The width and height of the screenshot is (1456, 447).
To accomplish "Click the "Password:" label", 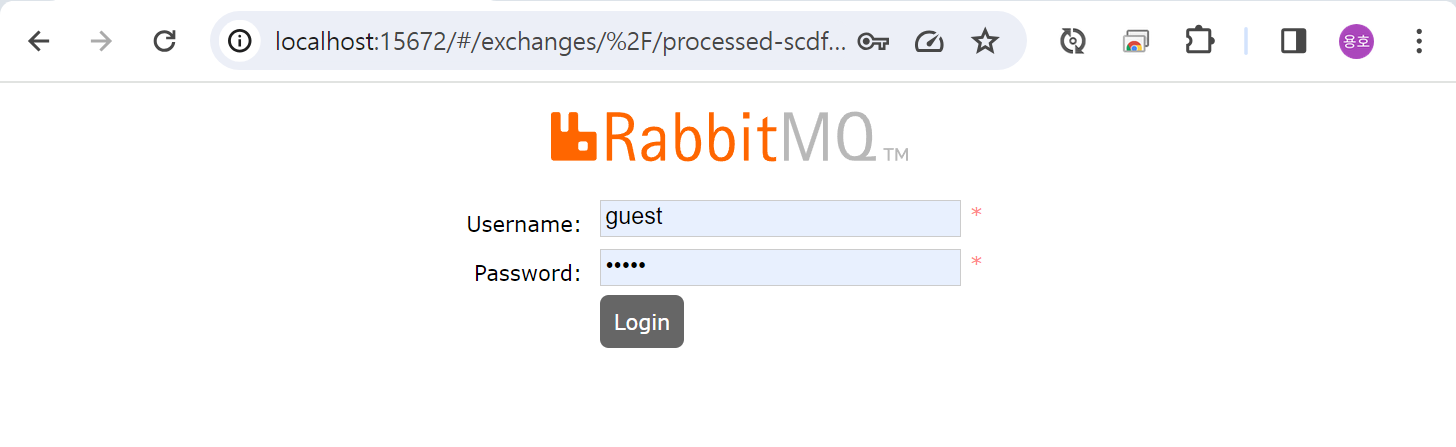I will tap(527, 273).
